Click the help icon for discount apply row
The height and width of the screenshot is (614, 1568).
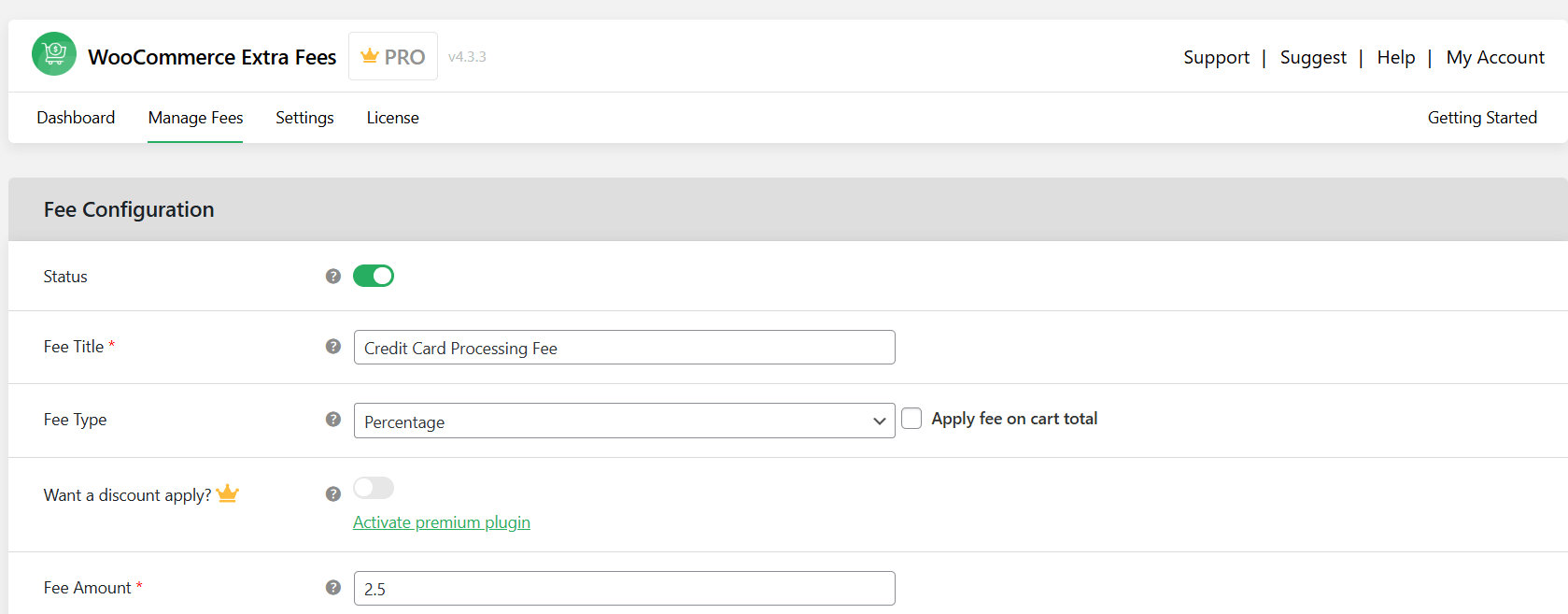pos(333,494)
